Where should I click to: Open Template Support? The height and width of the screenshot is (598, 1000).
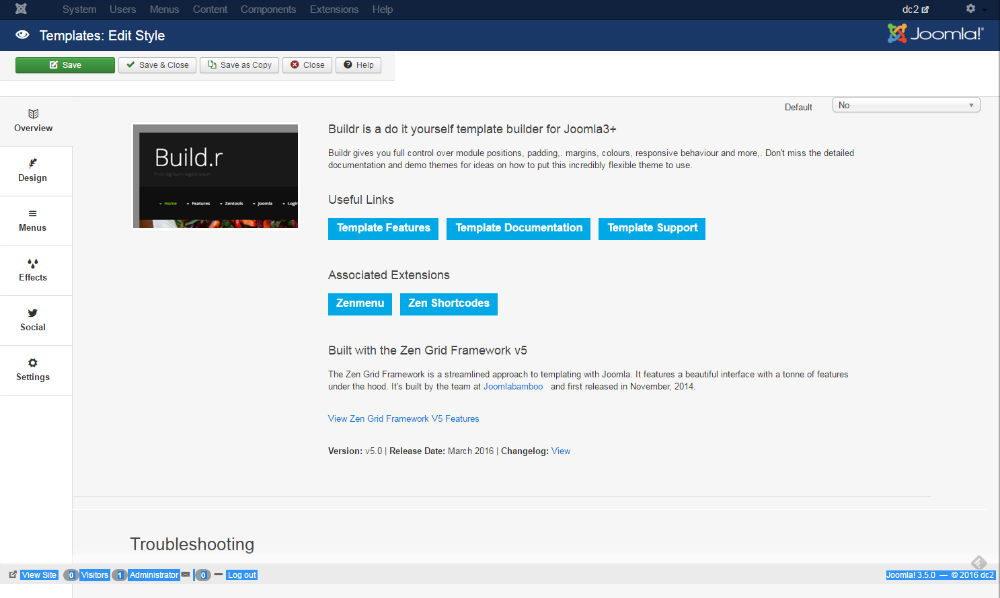652,228
